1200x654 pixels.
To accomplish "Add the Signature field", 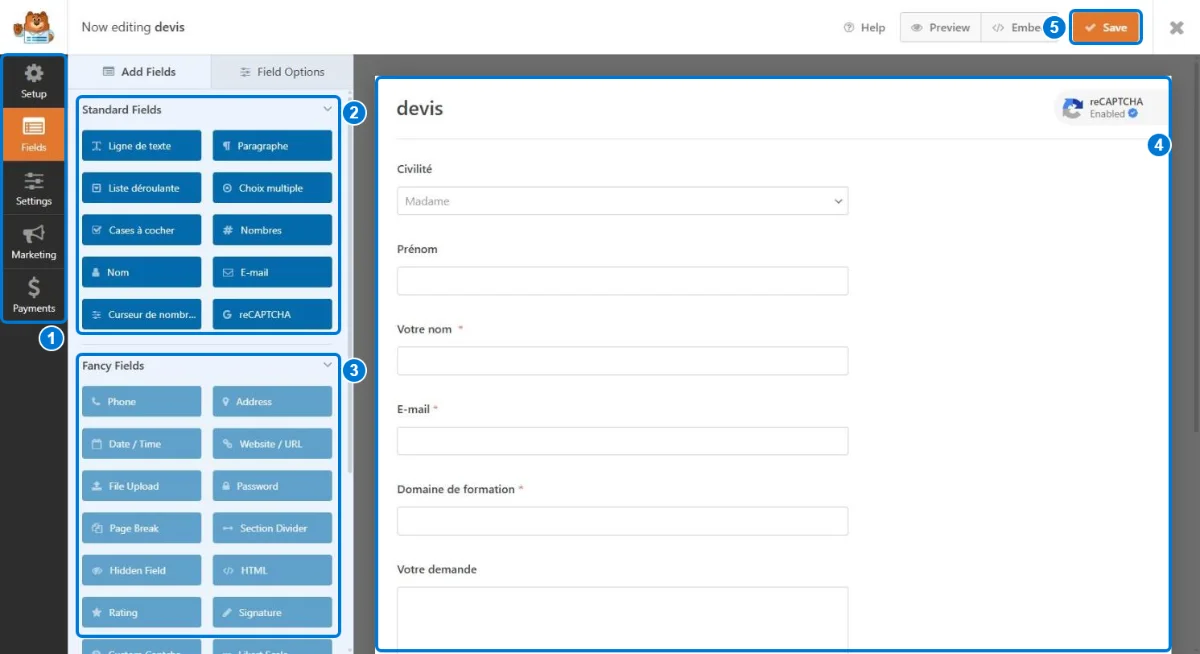I will coord(272,612).
